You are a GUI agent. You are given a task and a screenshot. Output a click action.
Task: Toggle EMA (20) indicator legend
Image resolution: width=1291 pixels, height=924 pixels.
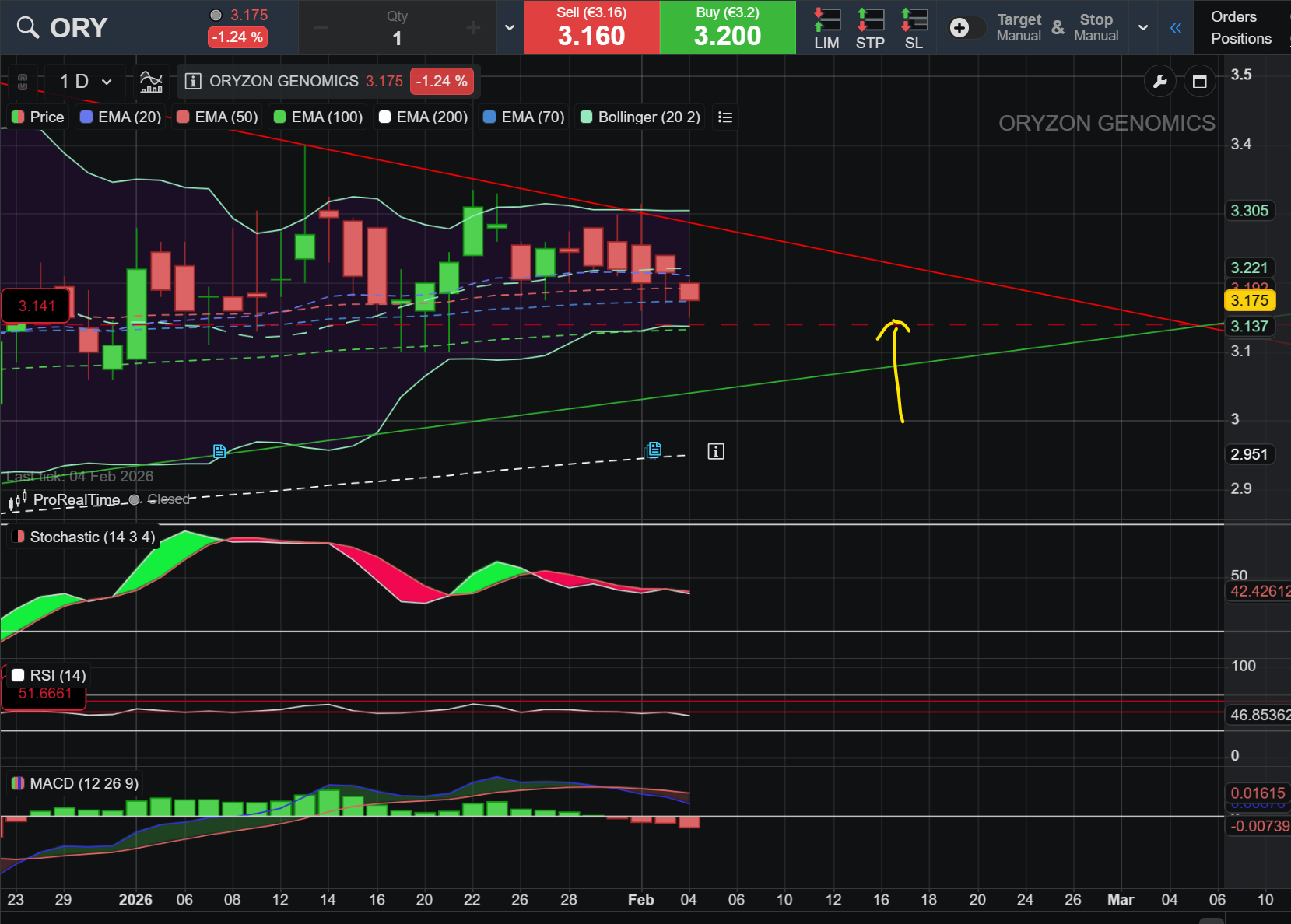[x=121, y=117]
